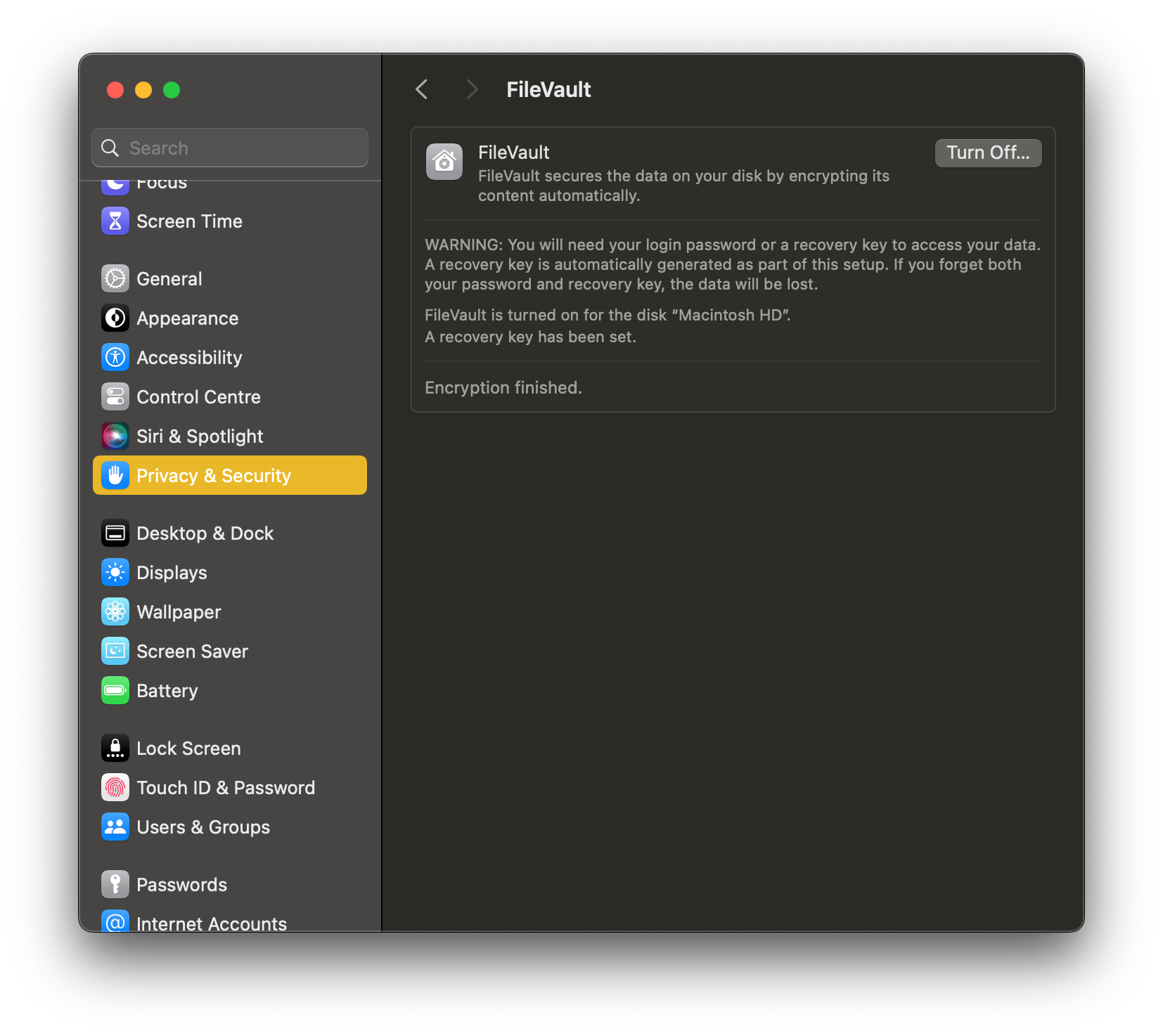Click the Lock Screen padlock icon
1163x1036 pixels.
click(115, 749)
